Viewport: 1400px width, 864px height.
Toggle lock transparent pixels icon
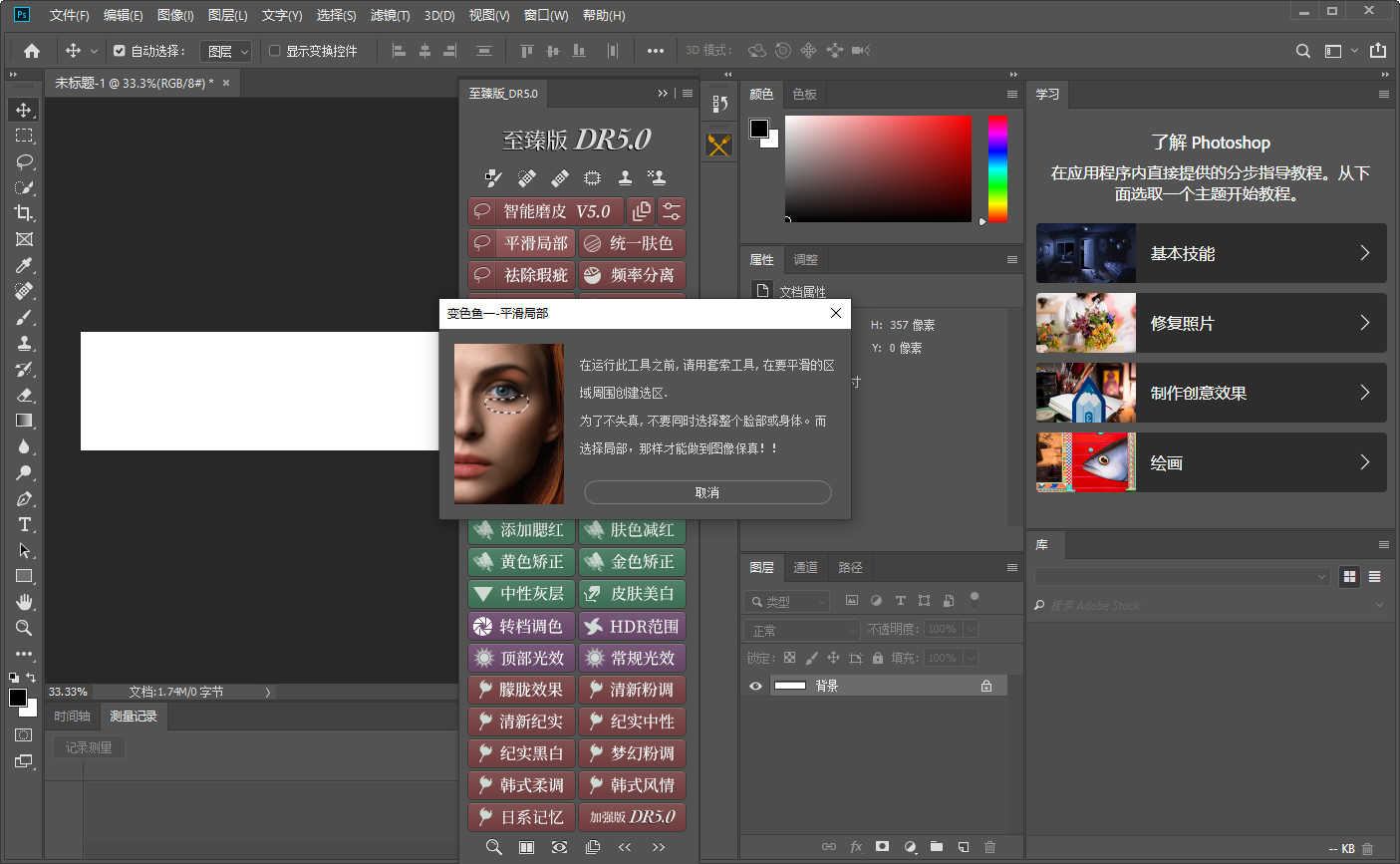click(x=789, y=658)
